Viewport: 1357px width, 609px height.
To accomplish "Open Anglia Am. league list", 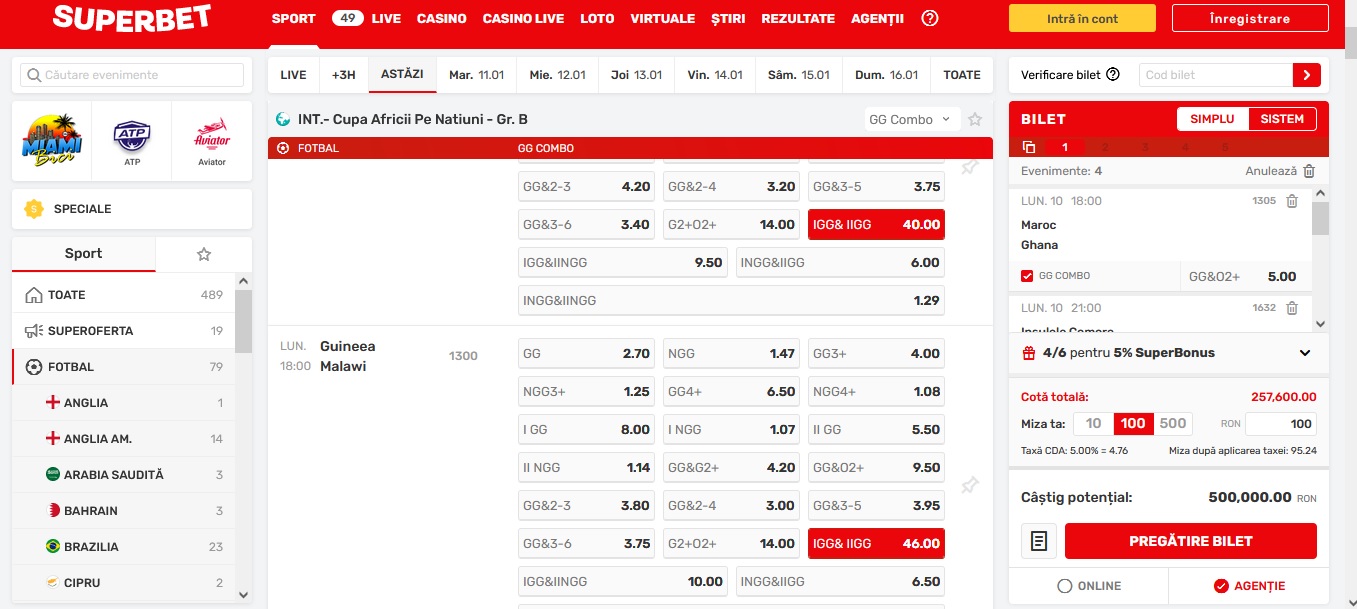I will [x=124, y=439].
